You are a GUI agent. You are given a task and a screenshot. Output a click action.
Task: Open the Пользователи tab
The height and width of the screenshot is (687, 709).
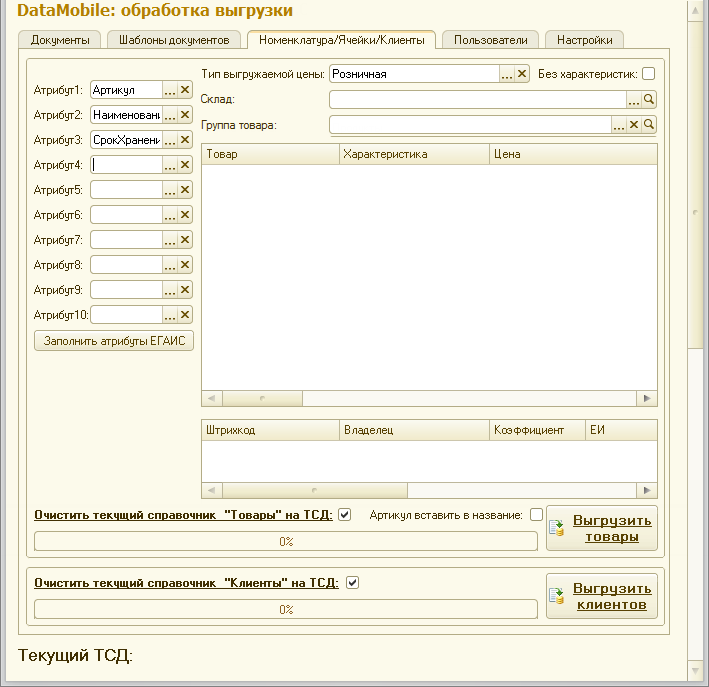point(491,40)
